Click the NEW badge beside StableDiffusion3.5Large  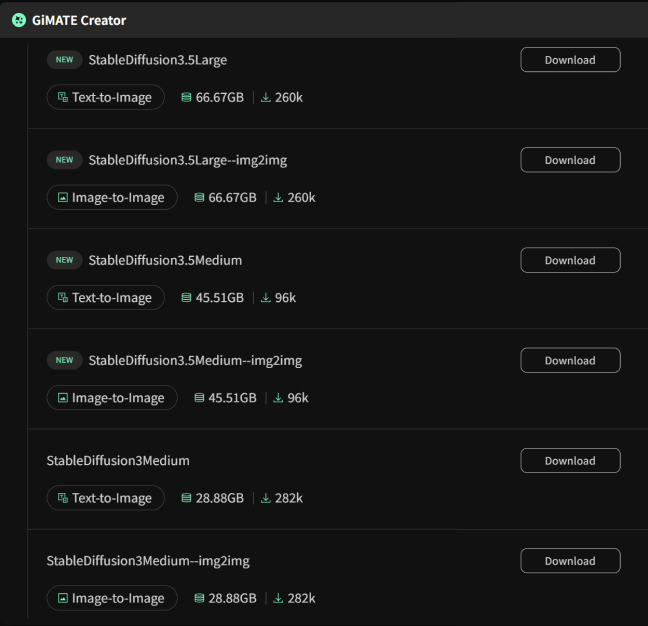pyautogui.click(x=64, y=60)
